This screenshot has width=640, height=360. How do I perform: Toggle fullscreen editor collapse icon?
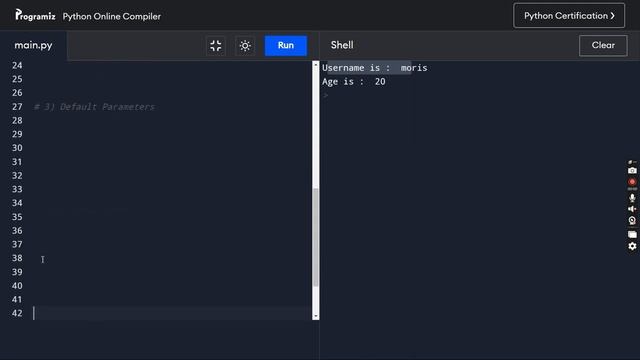[x=216, y=45]
